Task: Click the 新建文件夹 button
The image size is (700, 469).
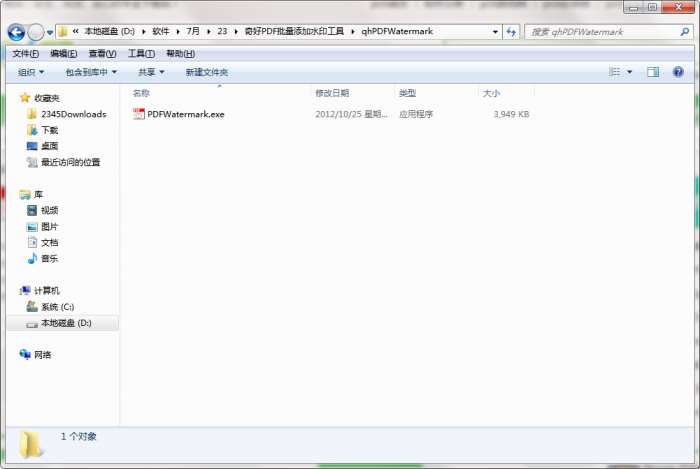Action: pos(207,72)
